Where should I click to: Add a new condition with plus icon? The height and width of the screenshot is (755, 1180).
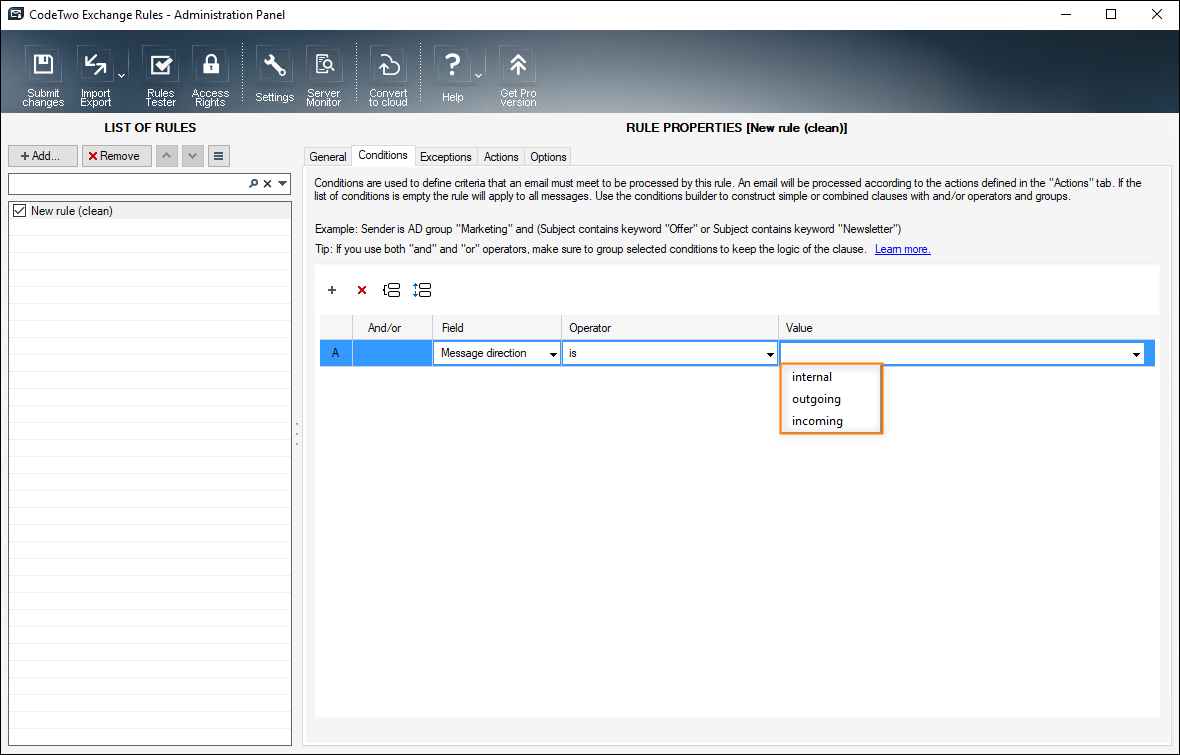pyautogui.click(x=332, y=290)
